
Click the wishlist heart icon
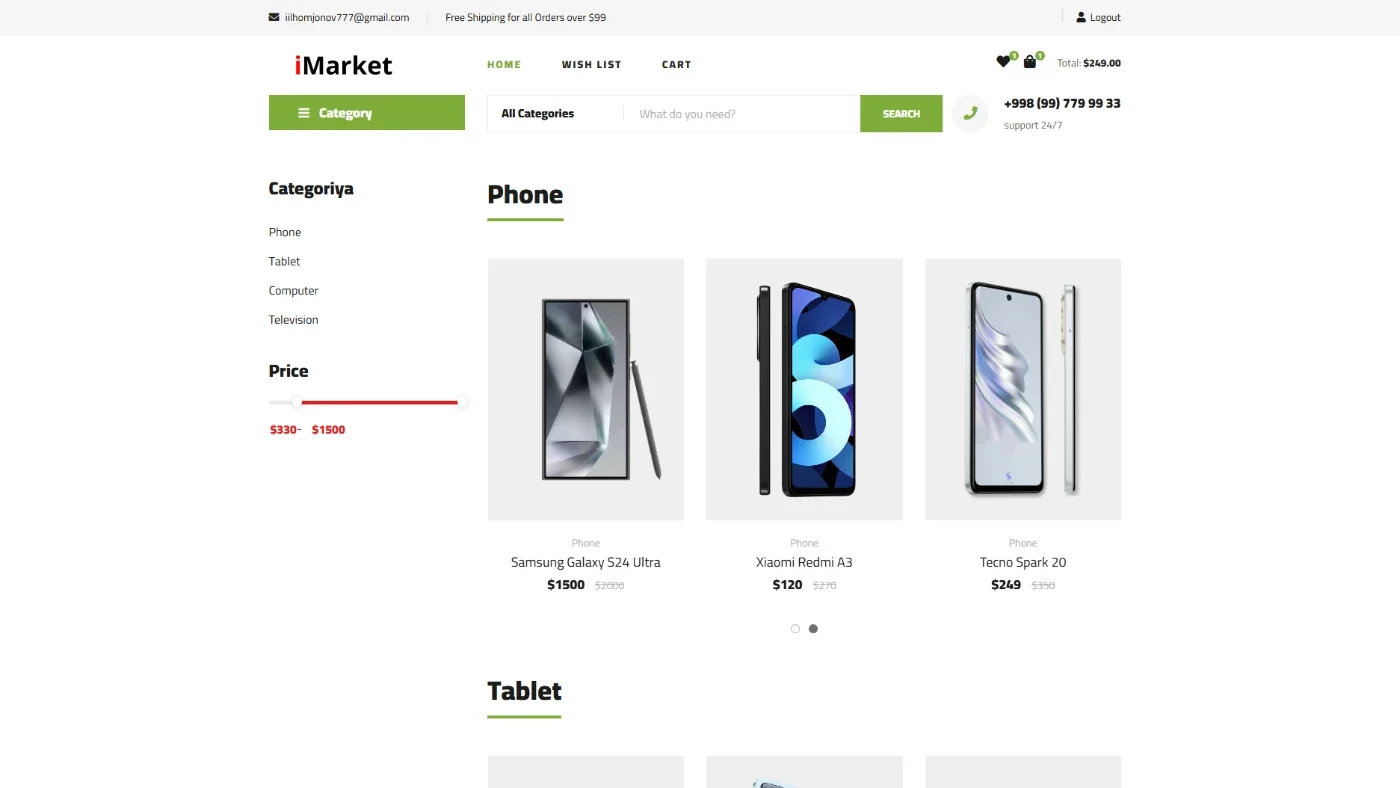[1003, 62]
